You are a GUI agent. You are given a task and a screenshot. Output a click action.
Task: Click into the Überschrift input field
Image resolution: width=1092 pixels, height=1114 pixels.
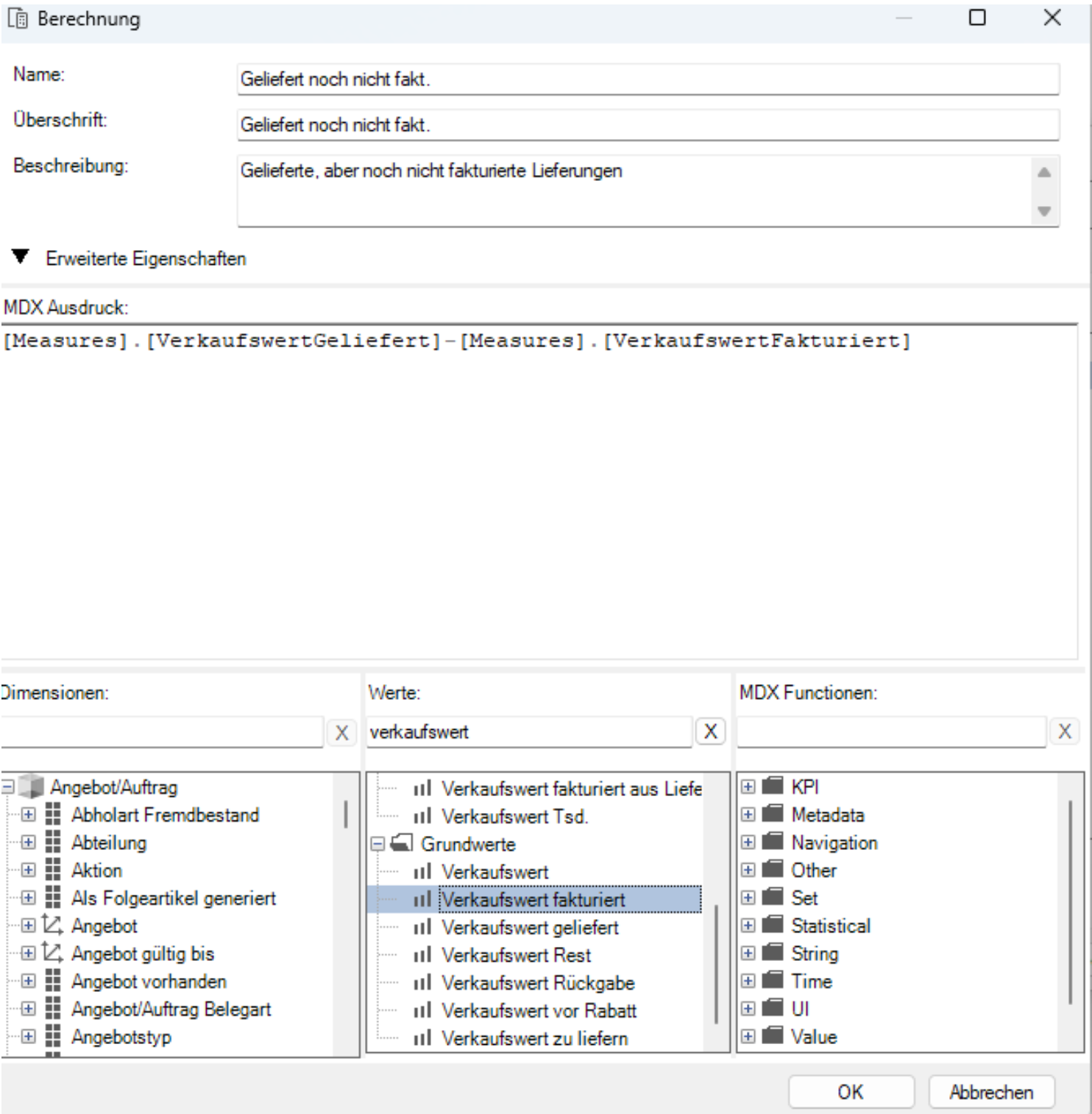[648, 124]
